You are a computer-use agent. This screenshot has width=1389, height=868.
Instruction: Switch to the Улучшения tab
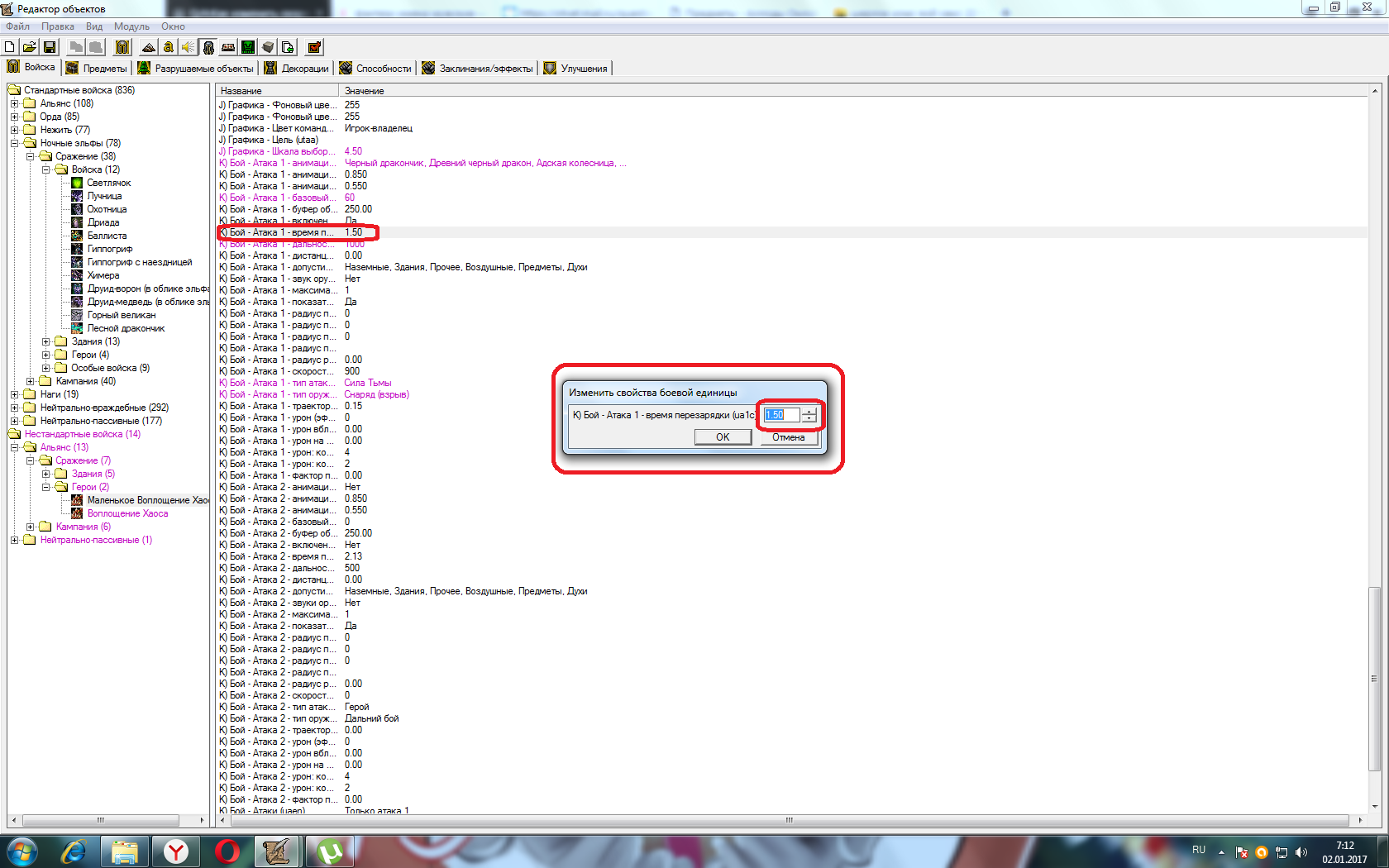pos(575,68)
